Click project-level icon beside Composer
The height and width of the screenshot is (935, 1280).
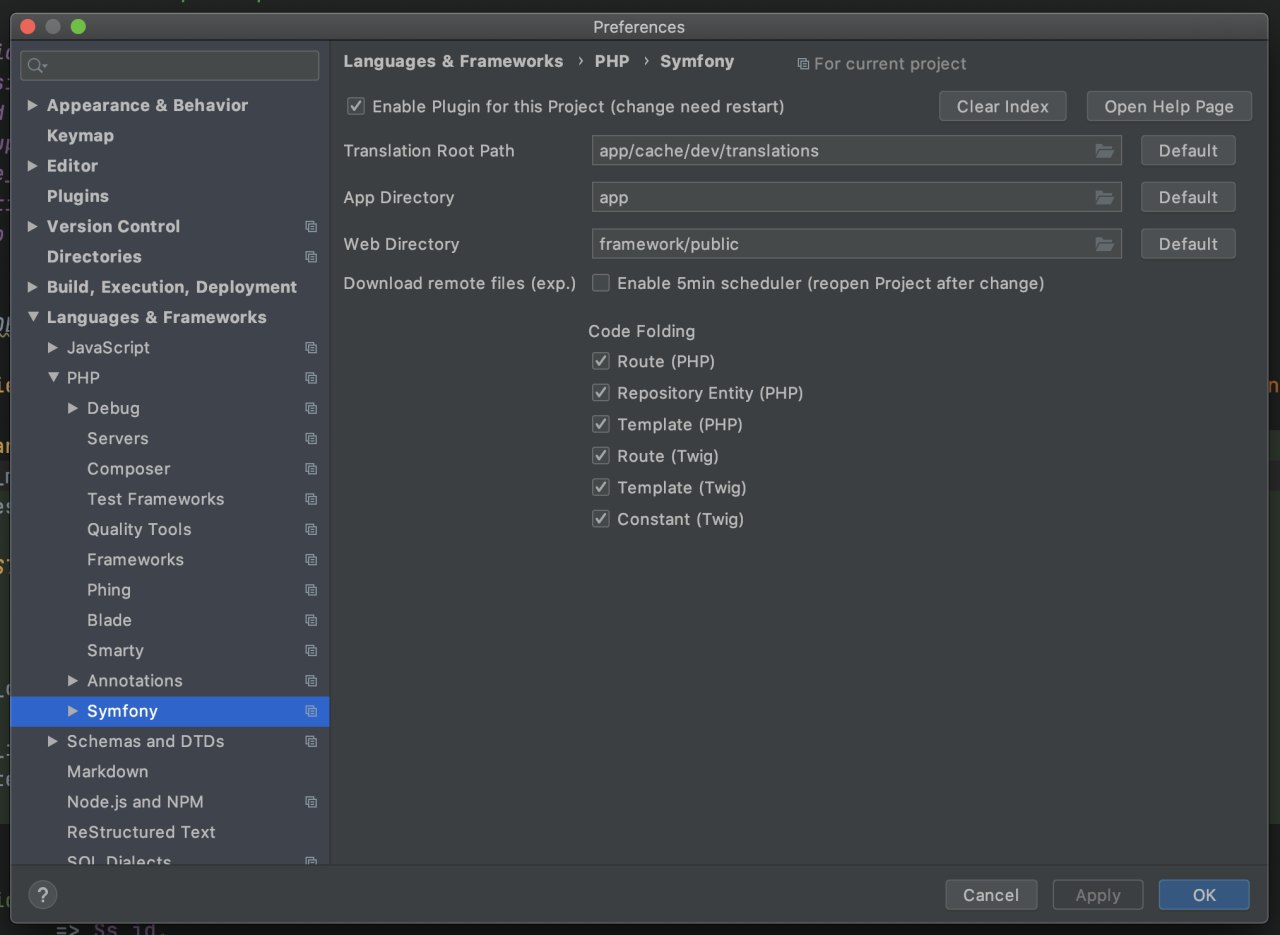click(311, 469)
